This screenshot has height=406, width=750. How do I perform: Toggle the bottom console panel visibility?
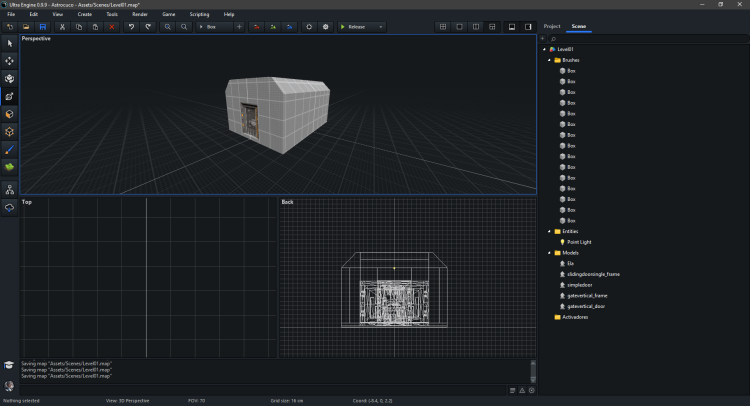click(510, 26)
